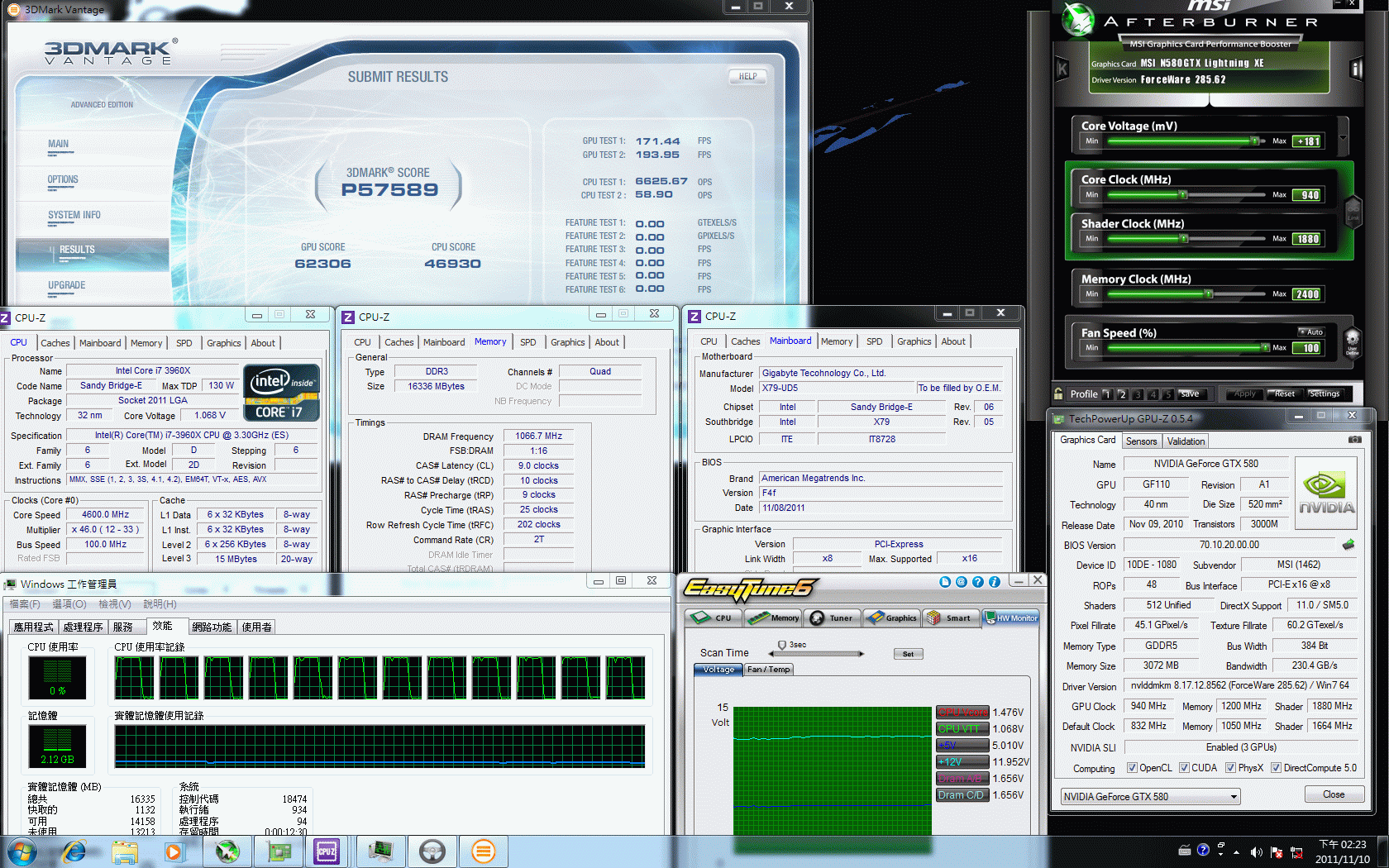This screenshot has width=1389, height=868.
Task: Click the Afterburner jet icon in taskbar
Action: tap(227, 851)
